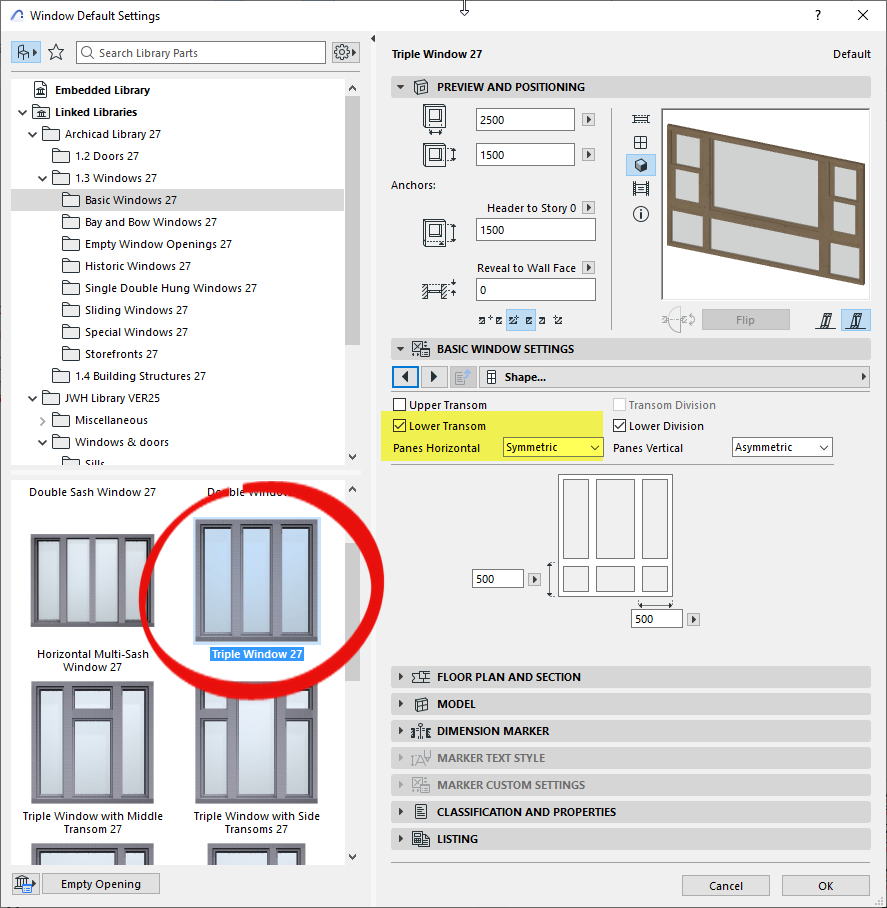The image size is (887, 908).
Task: Go to next settings page
Action: pos(434,377)
